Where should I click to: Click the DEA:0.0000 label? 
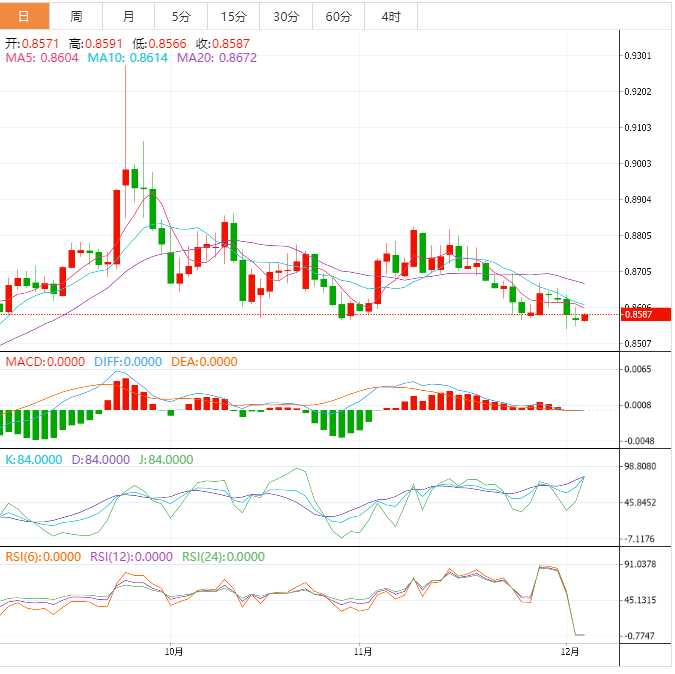click(x=204, y=362)
